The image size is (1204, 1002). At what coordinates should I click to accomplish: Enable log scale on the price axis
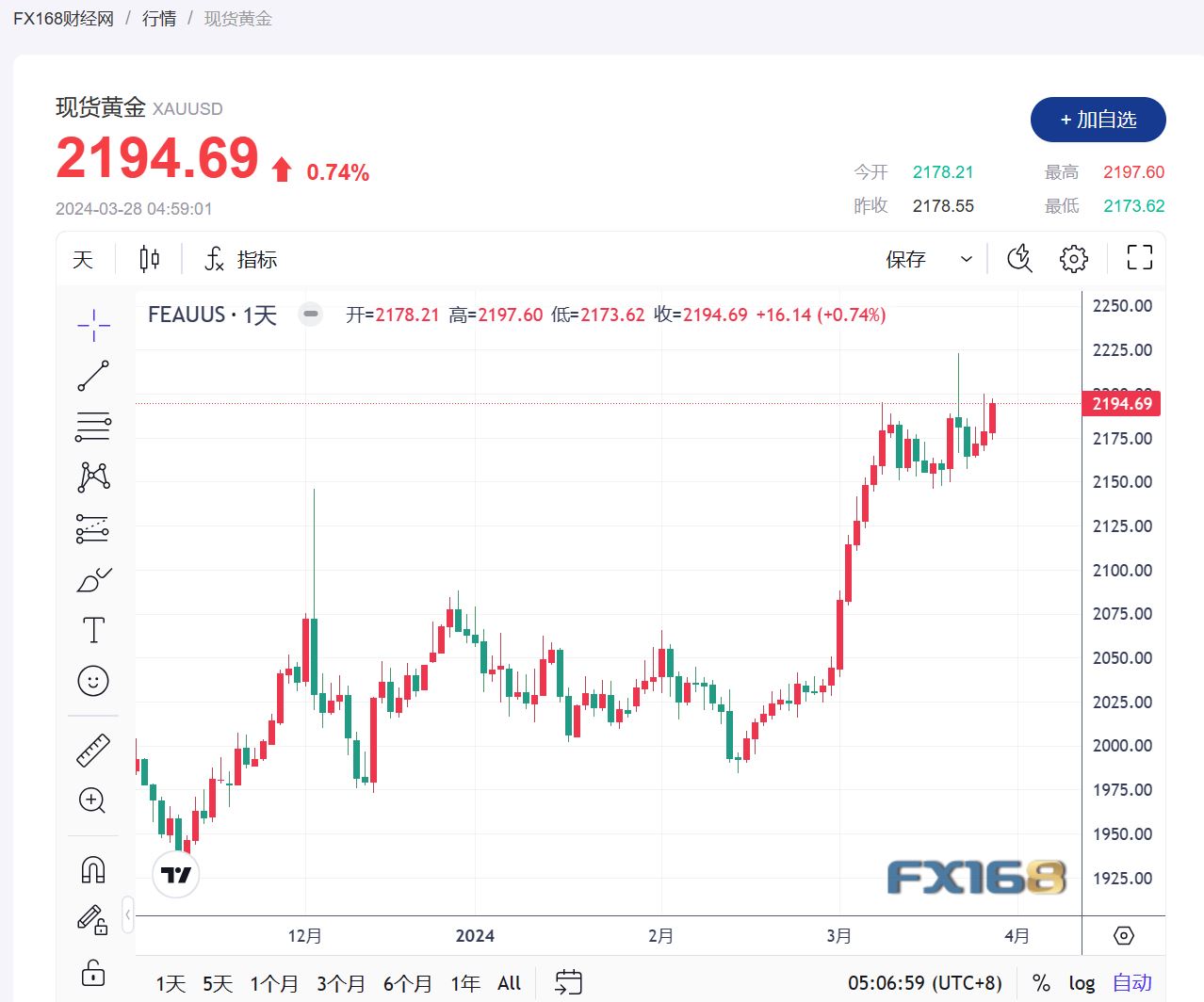tap(1081, 982)
